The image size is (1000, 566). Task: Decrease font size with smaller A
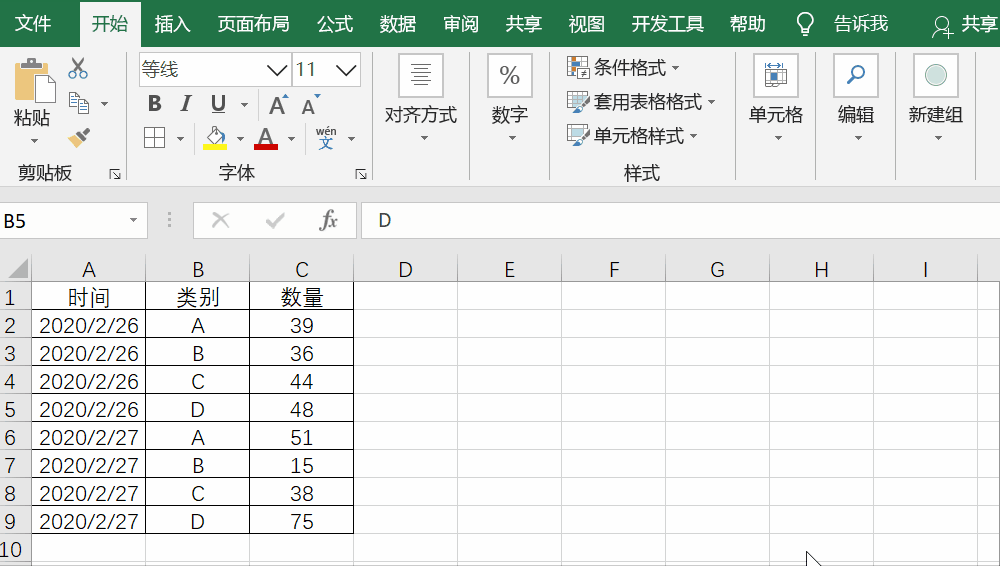pyautogui.click(x=311, y=104)
